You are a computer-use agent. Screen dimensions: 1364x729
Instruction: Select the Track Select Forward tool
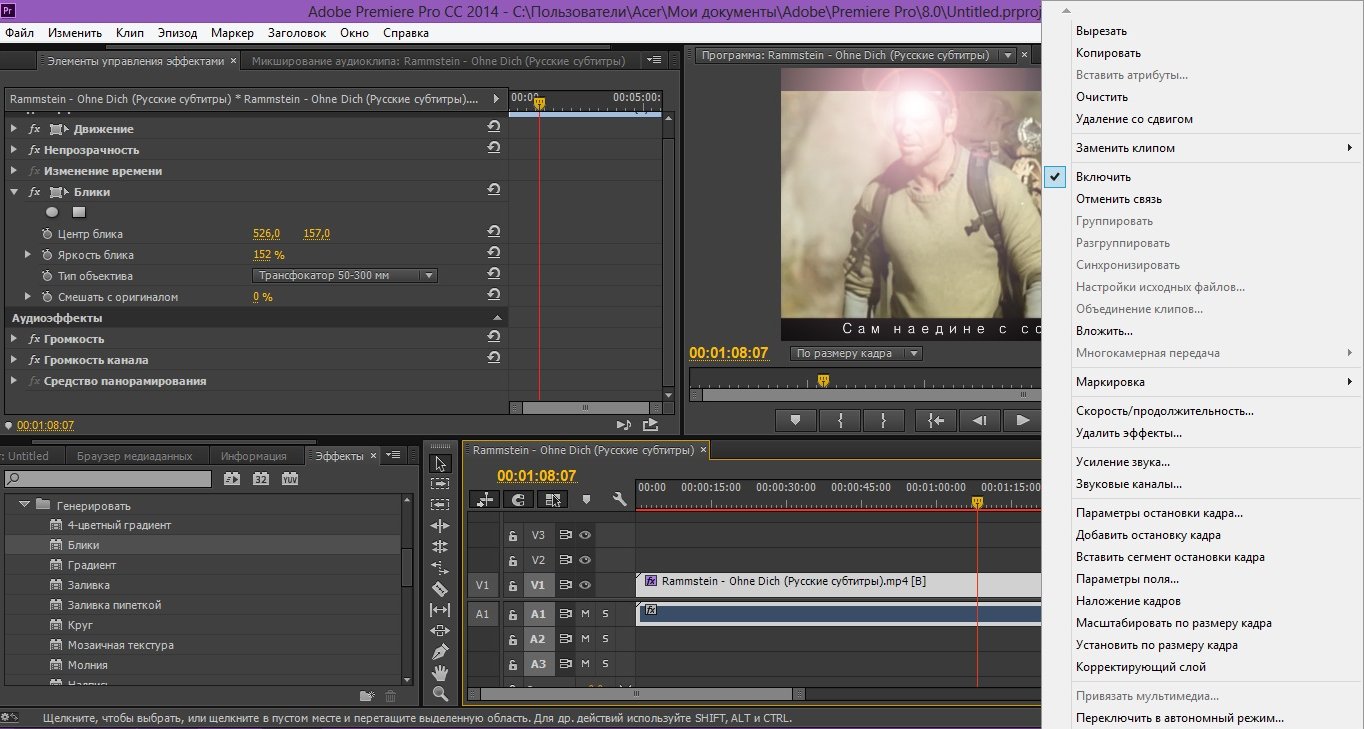click(x=440, y=484)
